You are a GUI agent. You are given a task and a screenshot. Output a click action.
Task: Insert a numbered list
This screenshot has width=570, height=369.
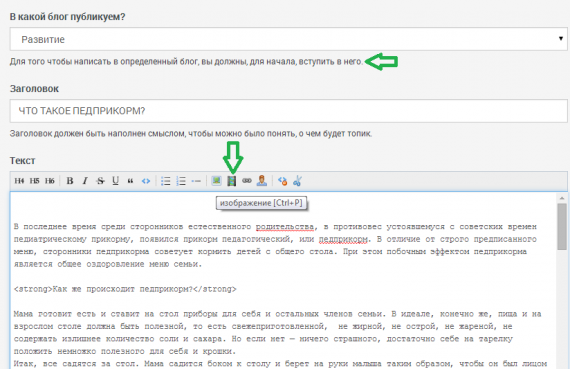click(x=181, y=181)
